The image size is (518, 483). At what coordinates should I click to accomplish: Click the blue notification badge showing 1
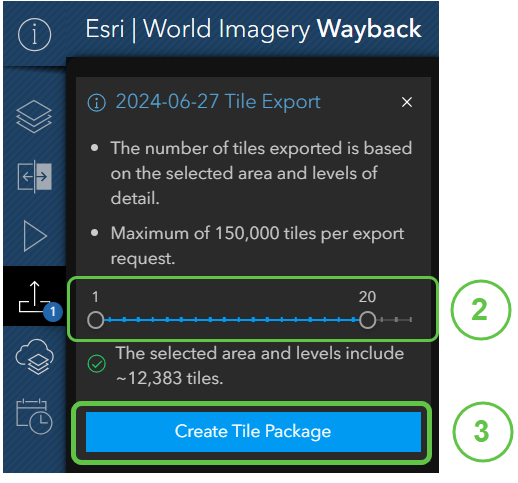click(53, 312)
